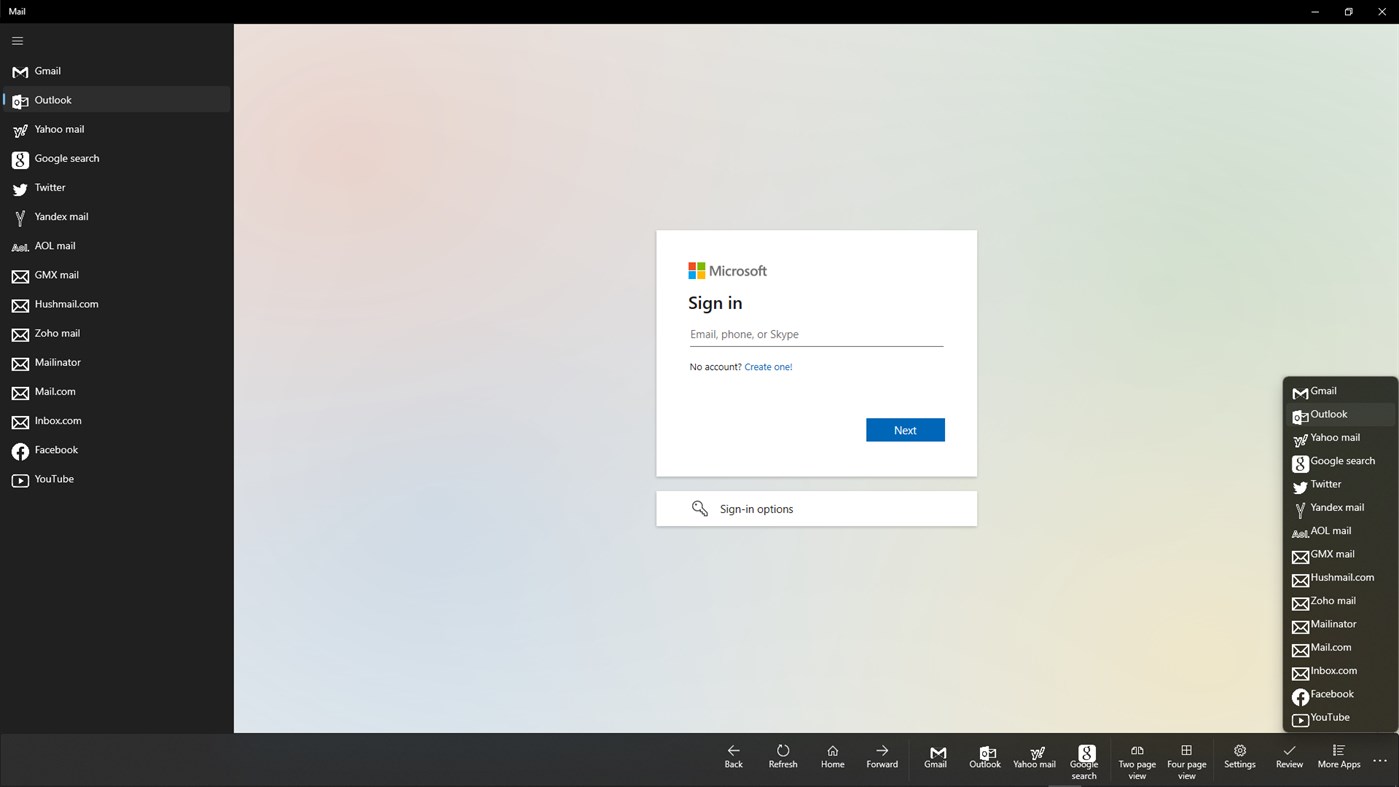This screenshot has width=1399, height=787.
Task: Refresh the current page
Action: 783,756
